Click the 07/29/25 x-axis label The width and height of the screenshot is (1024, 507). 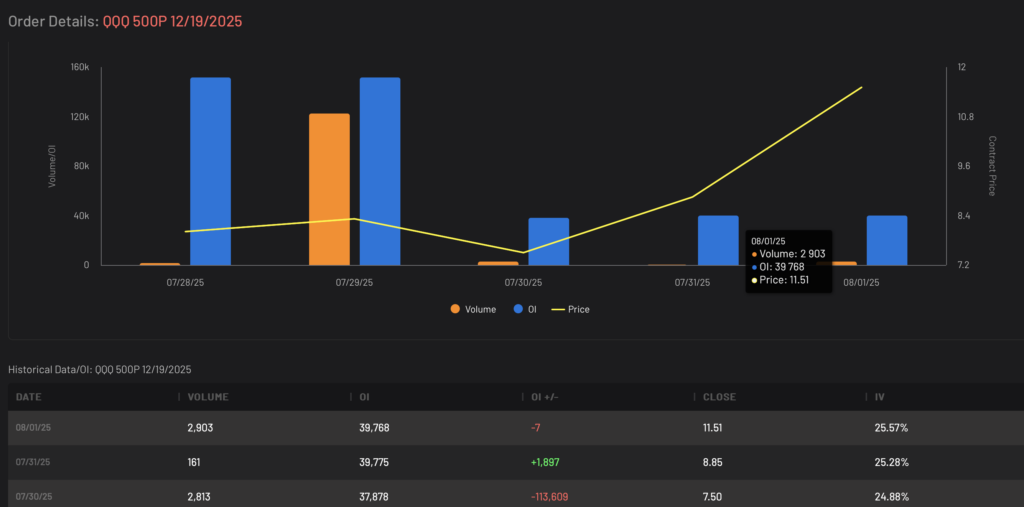355,283
